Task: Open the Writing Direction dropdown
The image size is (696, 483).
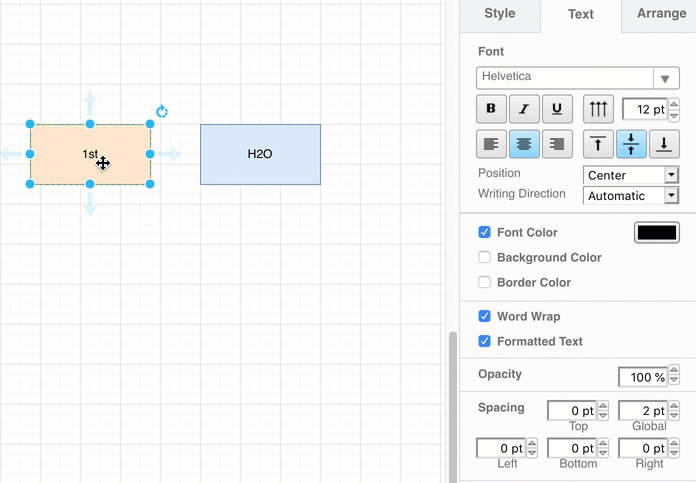Action: click(630, 196)
